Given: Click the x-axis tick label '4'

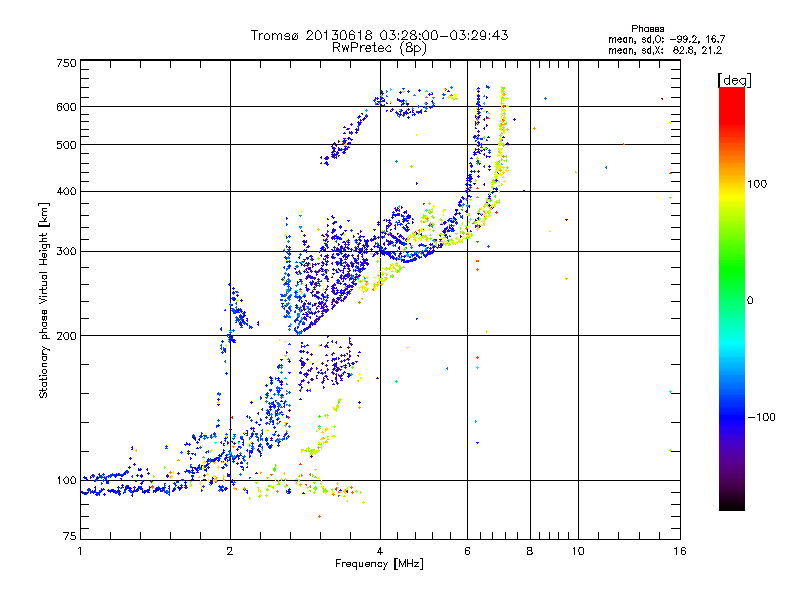Looking at the screenshot, I should (380, 551).
